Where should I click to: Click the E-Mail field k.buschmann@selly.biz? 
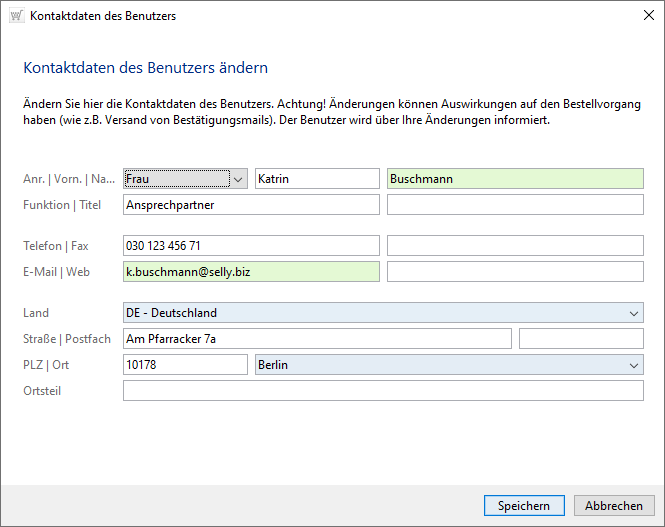pyautogui.click(x=251, y=272)
